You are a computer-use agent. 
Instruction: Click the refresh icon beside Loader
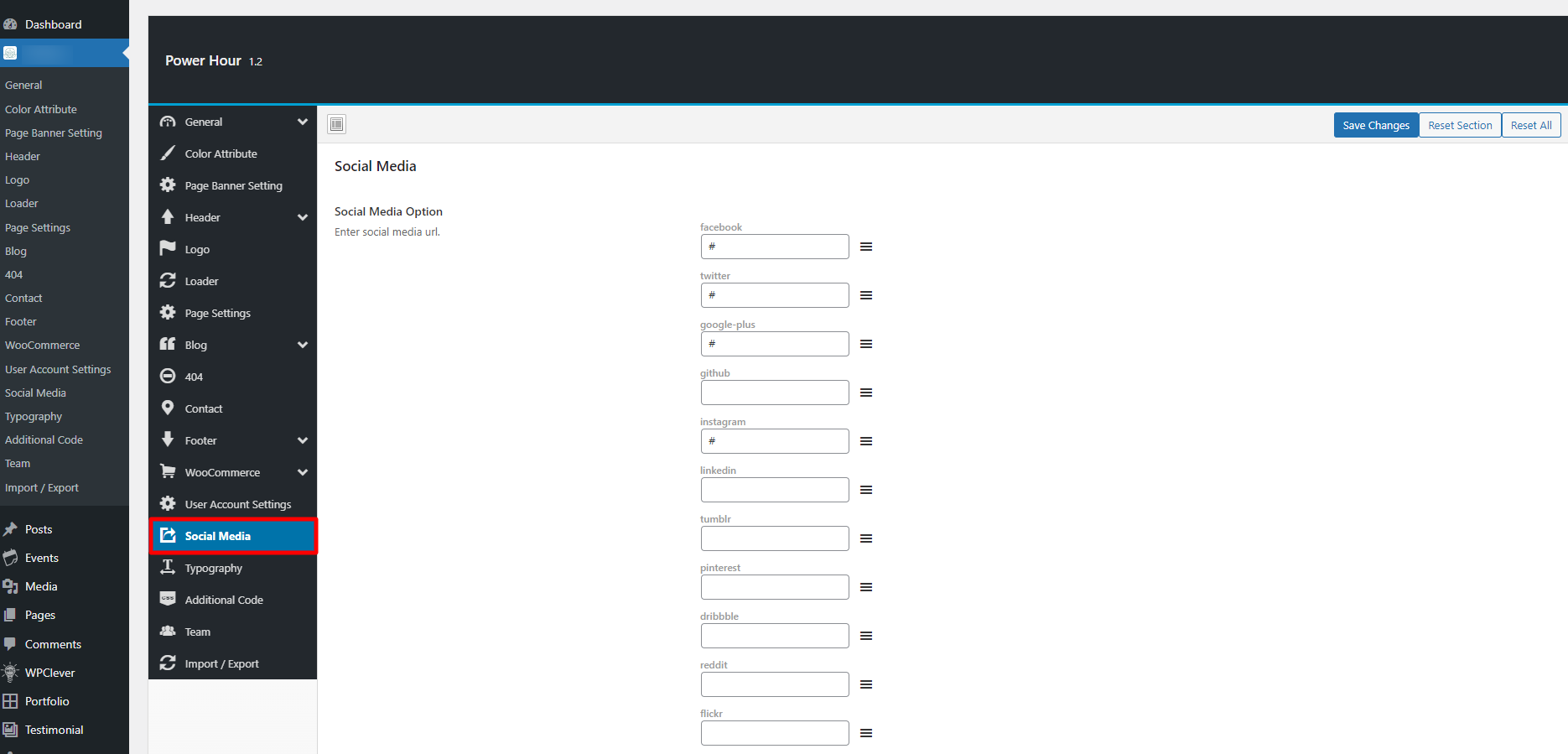pos(168,281)
